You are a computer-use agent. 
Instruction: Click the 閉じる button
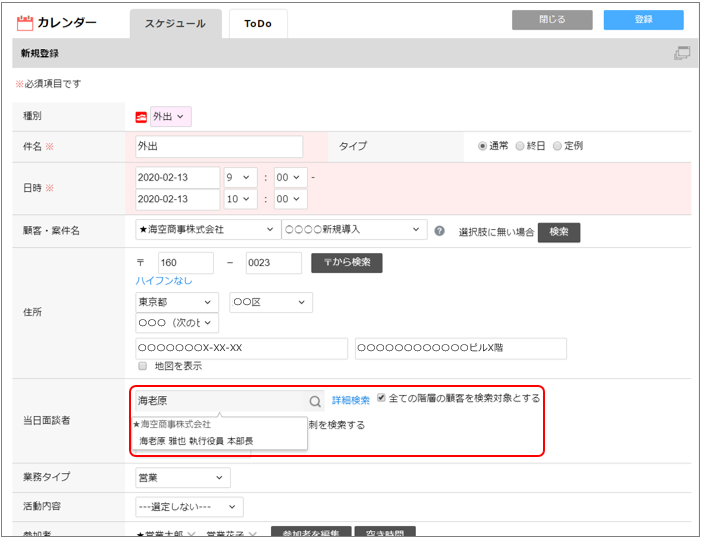click(552, 20)
